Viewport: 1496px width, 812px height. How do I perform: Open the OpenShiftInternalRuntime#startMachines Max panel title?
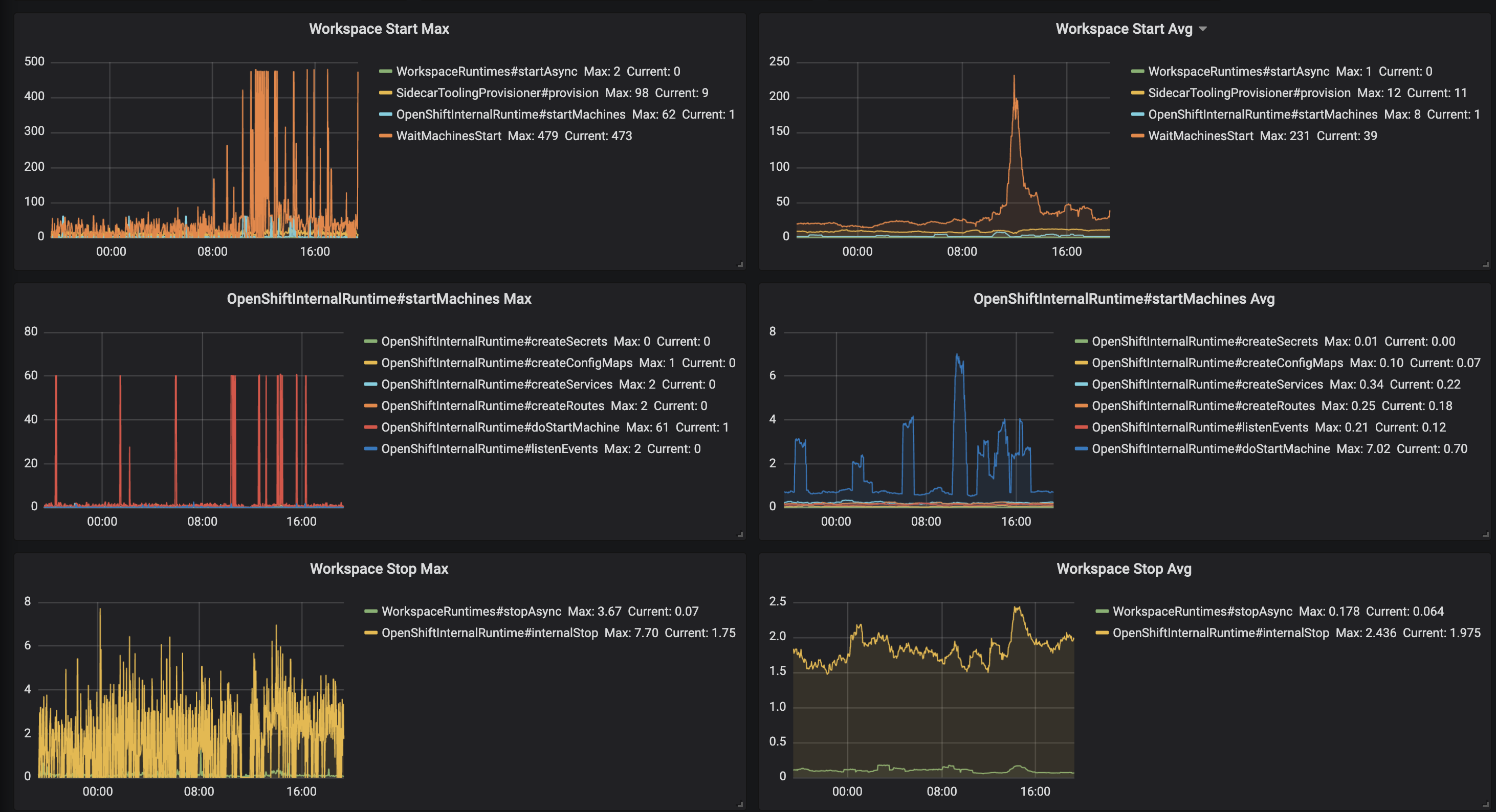(x=379, y=299)
